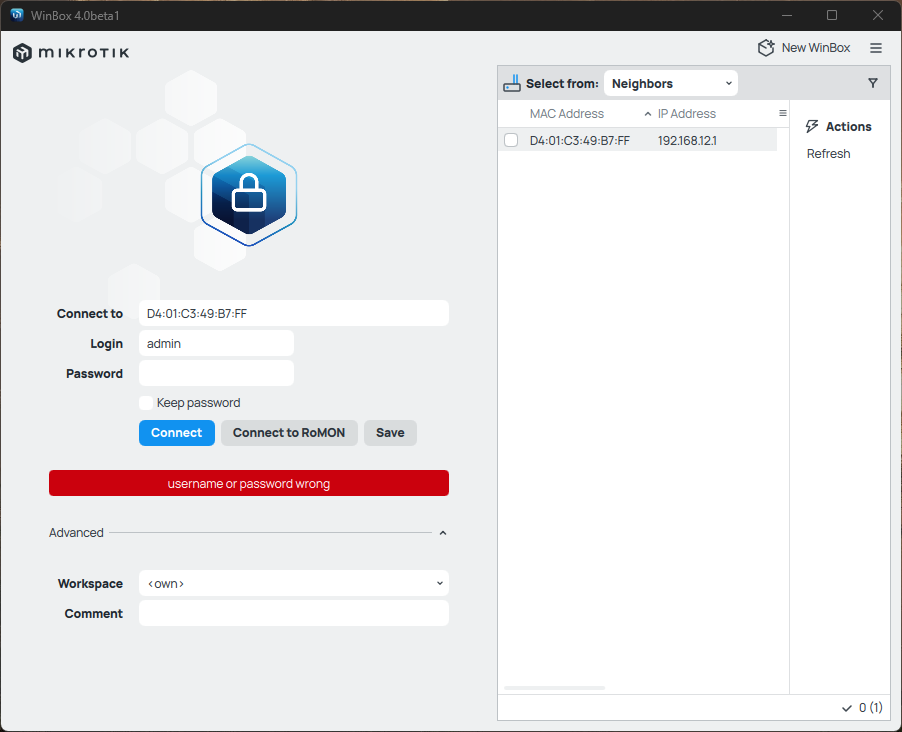Open the Workspace dropdown
This screenshot has height=732, width=902.
tap(293, 584)
